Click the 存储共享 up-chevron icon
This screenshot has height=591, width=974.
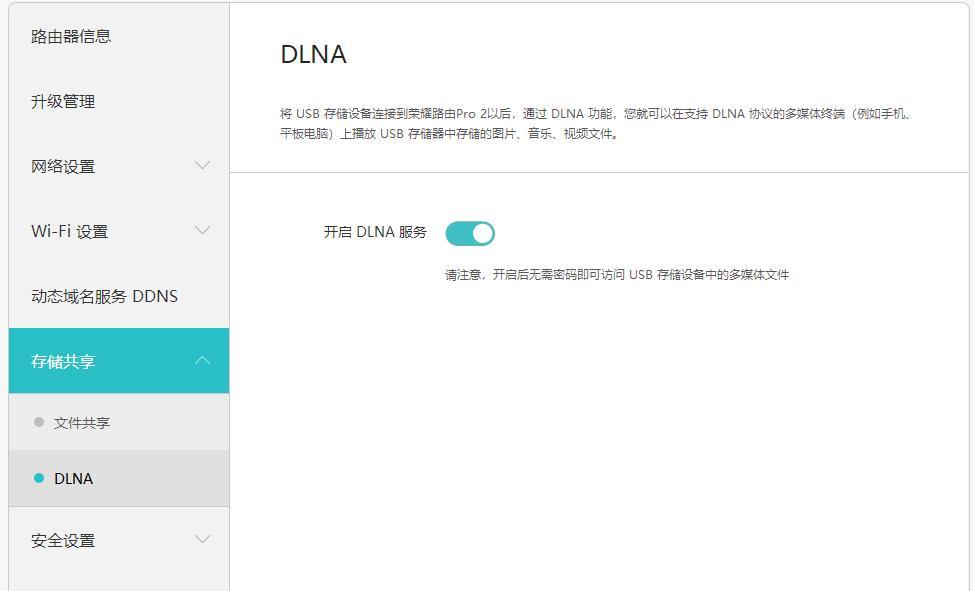(x=203, y=360)
